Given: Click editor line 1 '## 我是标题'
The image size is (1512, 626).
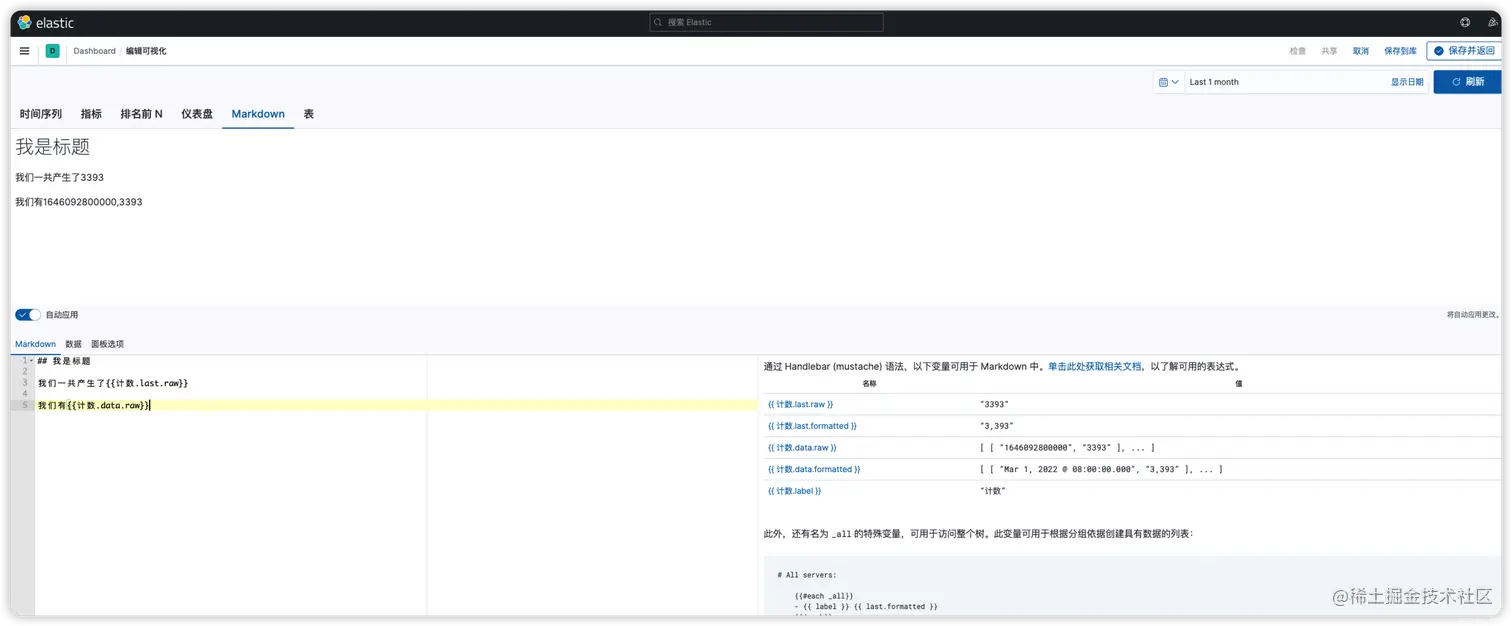Looking at the screenshot, I should pos(64,361).
